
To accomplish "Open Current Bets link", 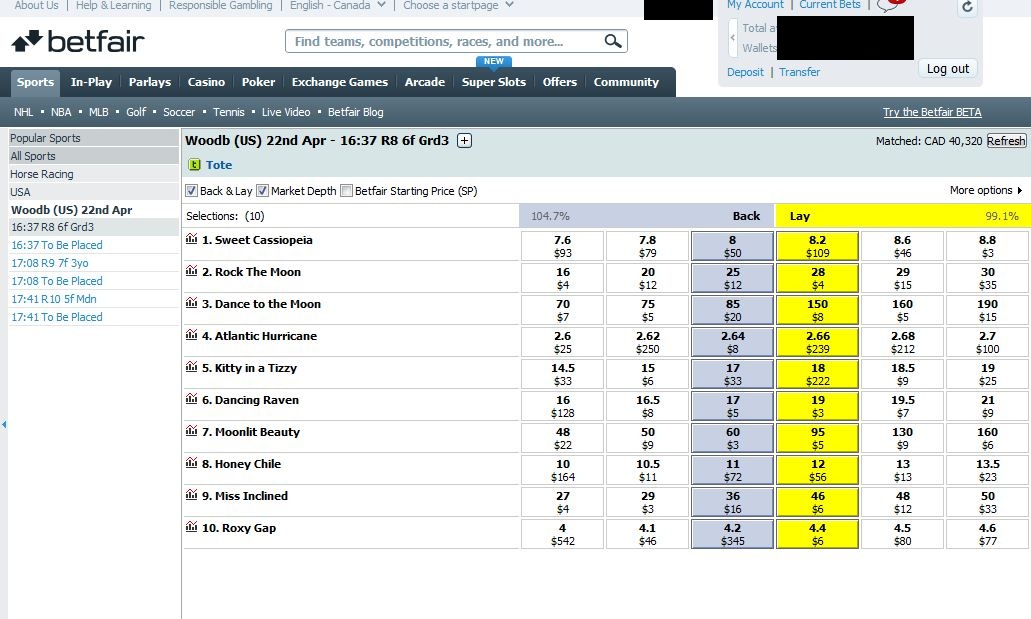I will click(x=830, y=5).
